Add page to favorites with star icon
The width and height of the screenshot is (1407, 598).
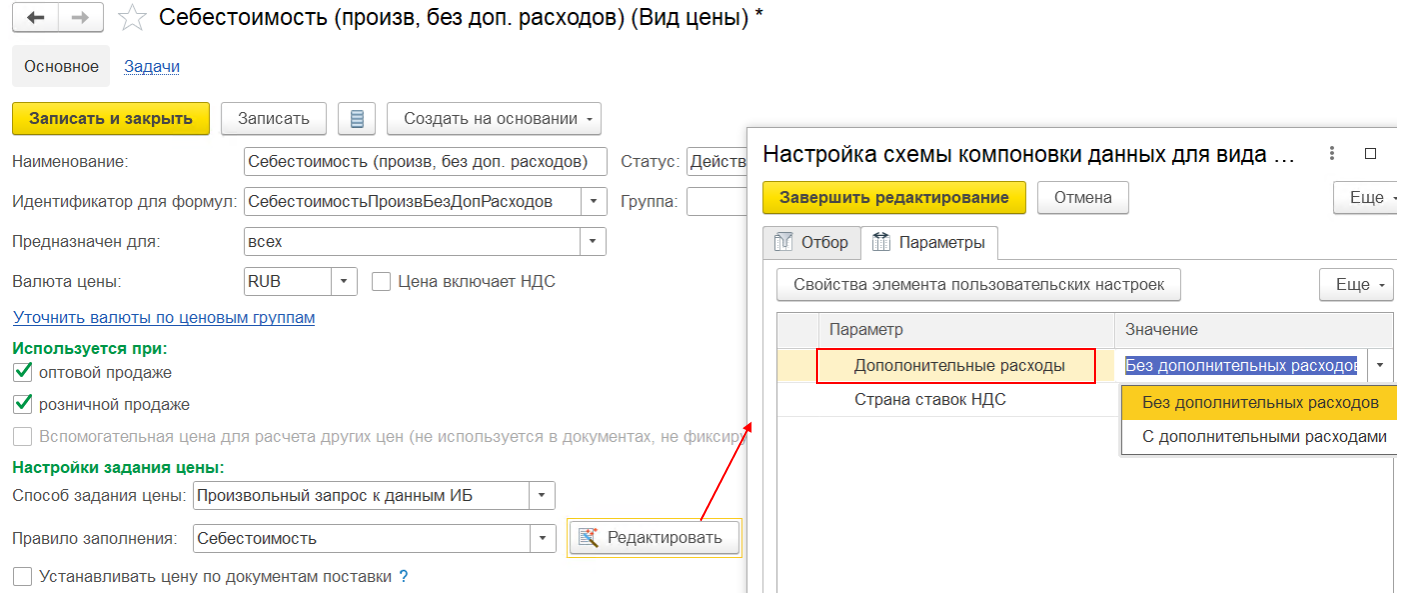(x=132, y=18)
